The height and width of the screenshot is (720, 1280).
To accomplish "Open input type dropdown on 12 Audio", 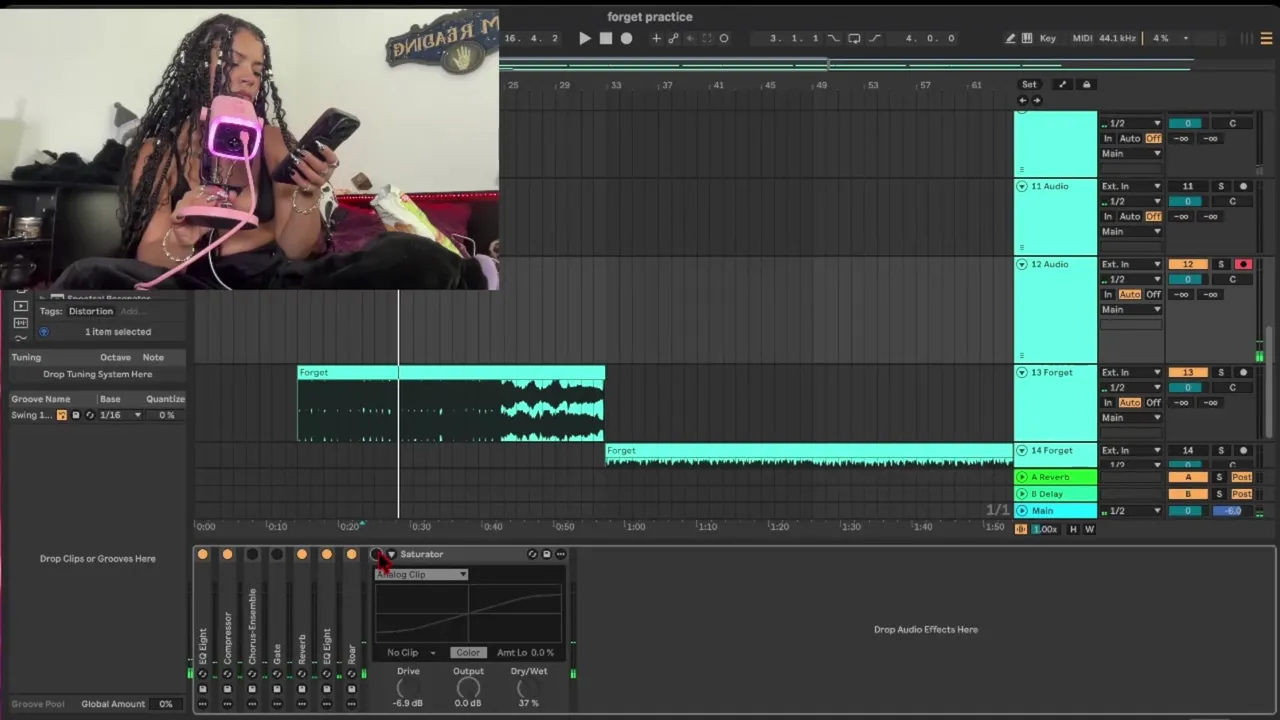I will coord(1131,264).
